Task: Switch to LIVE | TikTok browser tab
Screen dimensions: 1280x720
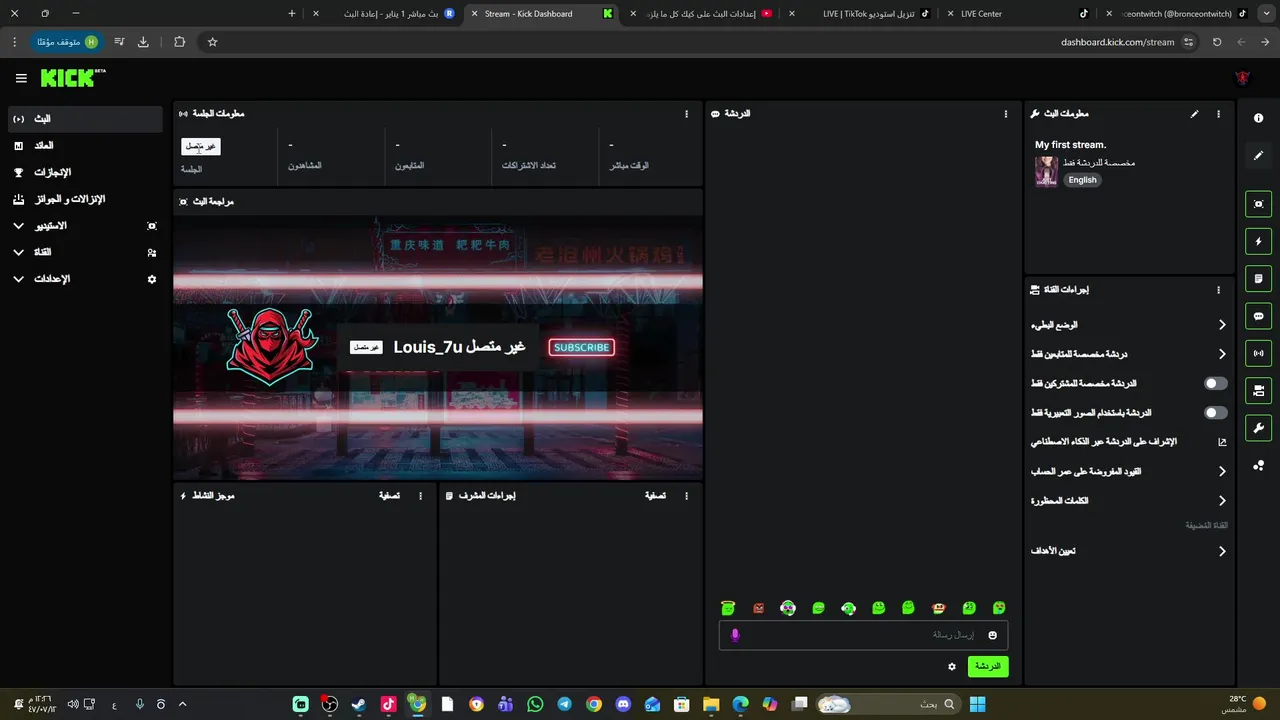Action: click(x=860, y=14)
